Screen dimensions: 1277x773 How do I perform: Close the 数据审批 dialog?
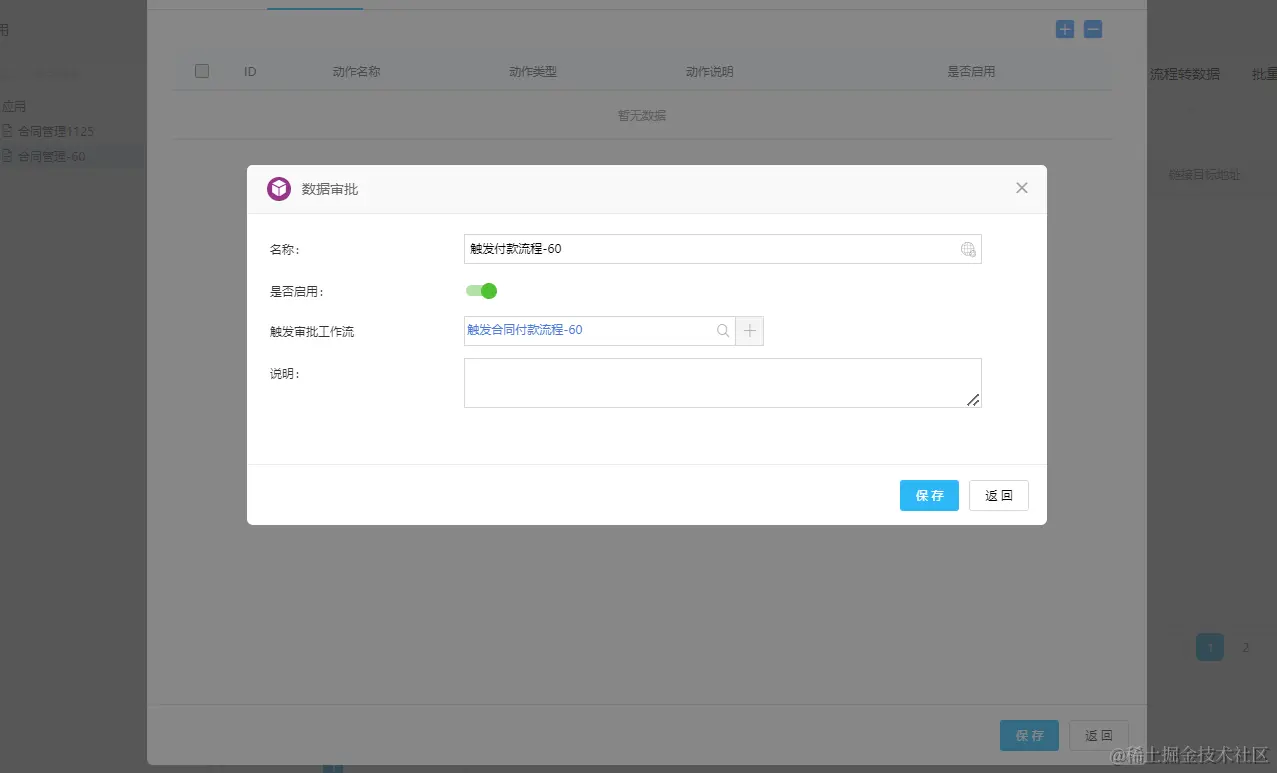point(1022,188)
